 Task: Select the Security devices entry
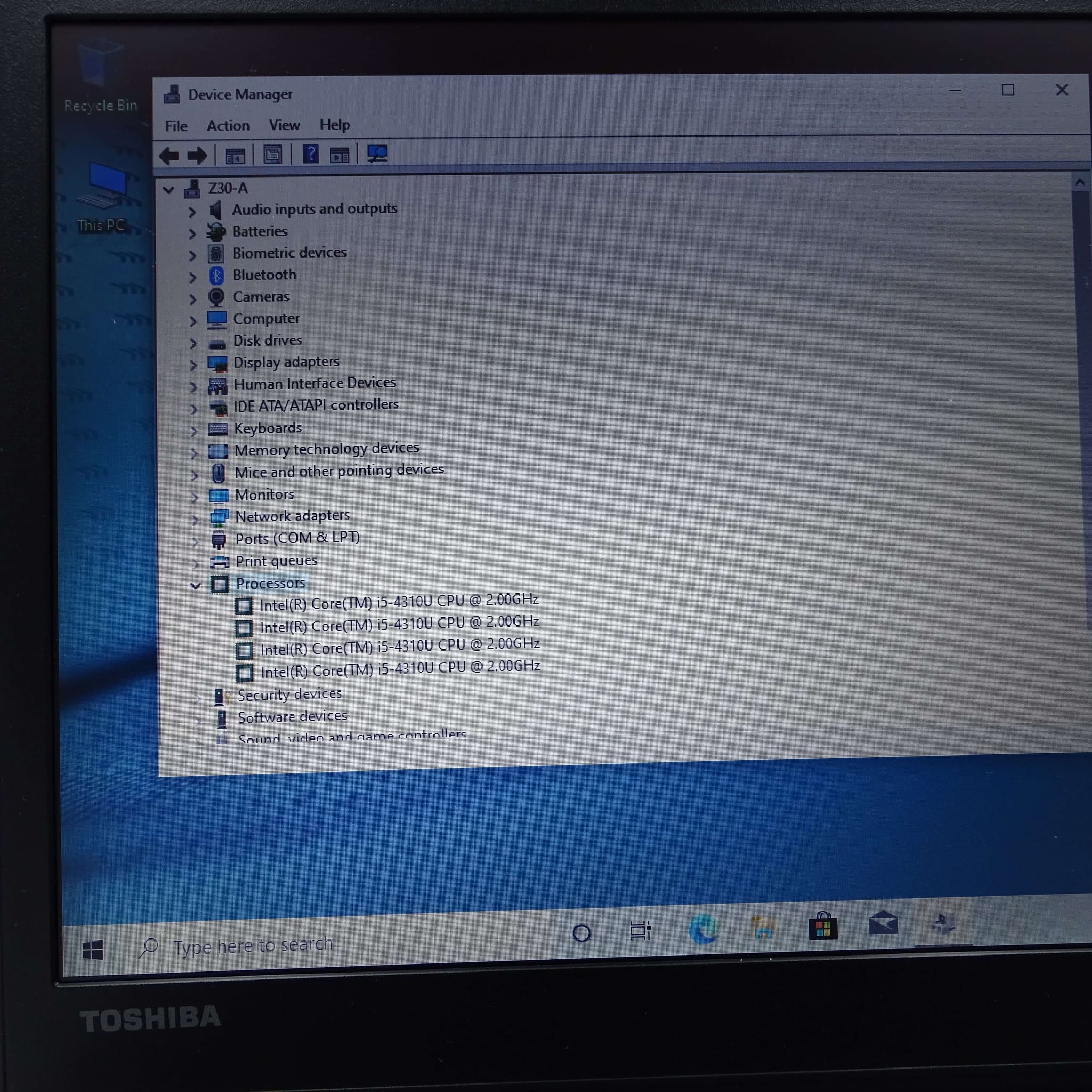290,694
